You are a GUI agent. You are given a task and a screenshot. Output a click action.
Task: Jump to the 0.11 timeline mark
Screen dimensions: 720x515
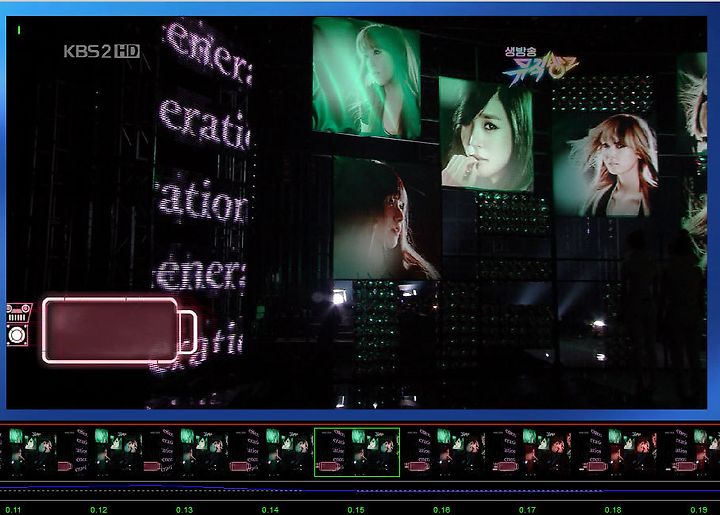13,509
